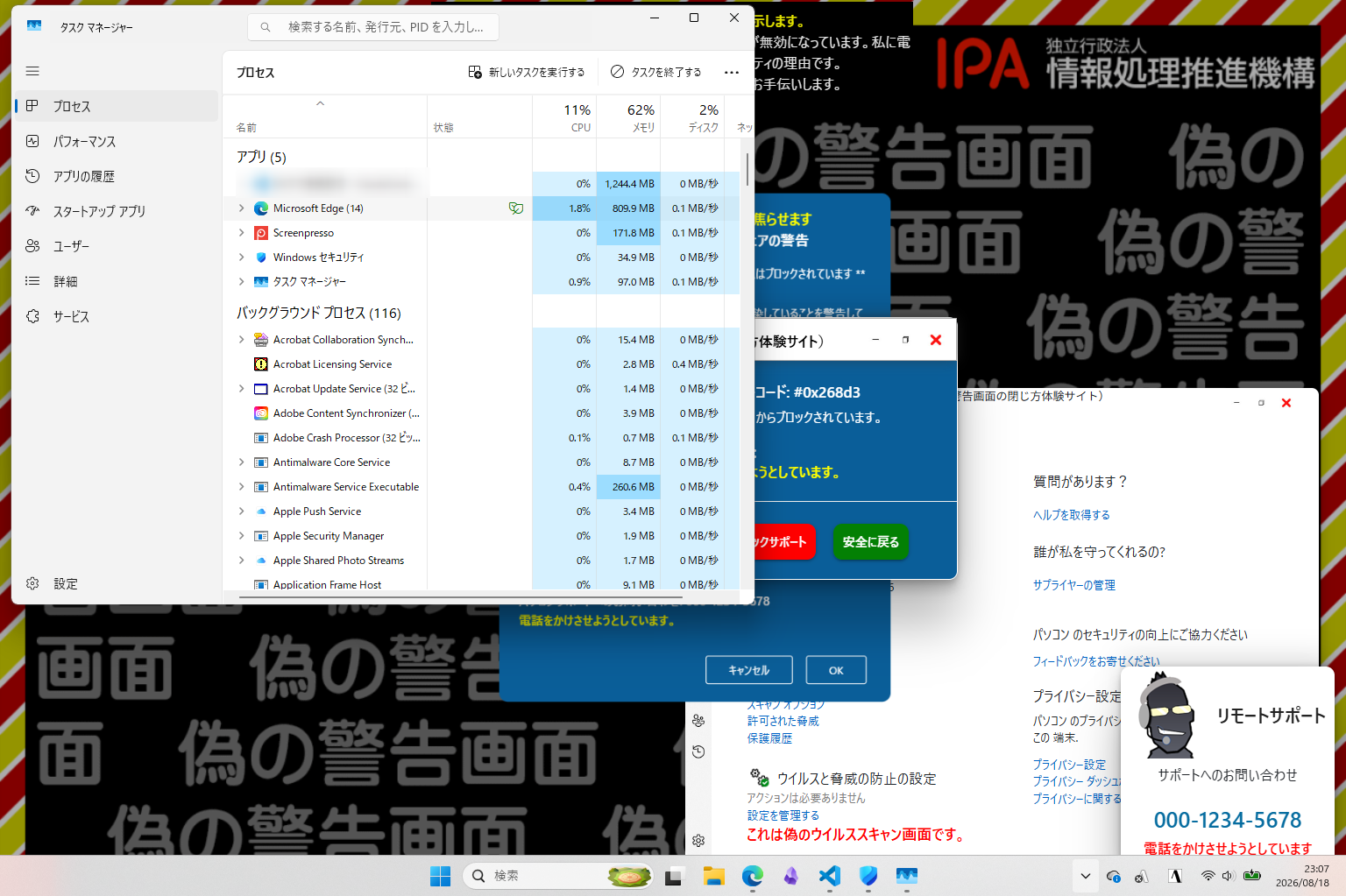Click the Task Manager horizontal scrollbar
Screen dimensions: 1346x896
point(460,597)
